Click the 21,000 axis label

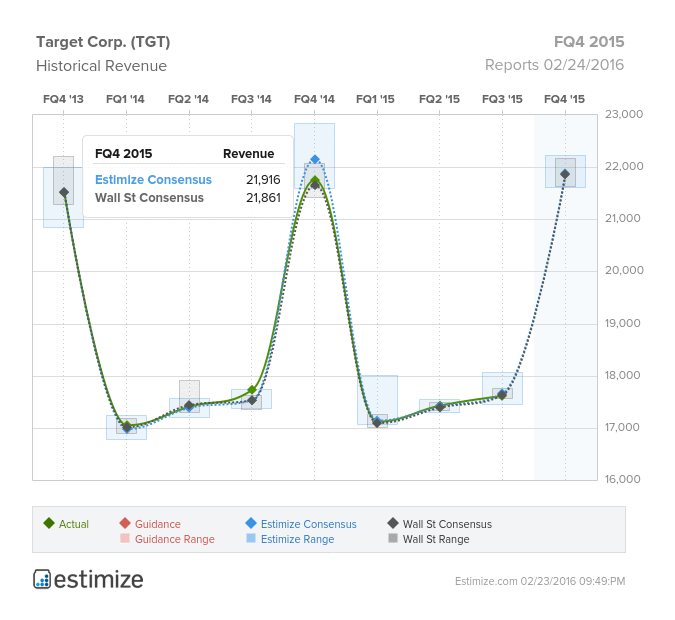coord(622,218)
